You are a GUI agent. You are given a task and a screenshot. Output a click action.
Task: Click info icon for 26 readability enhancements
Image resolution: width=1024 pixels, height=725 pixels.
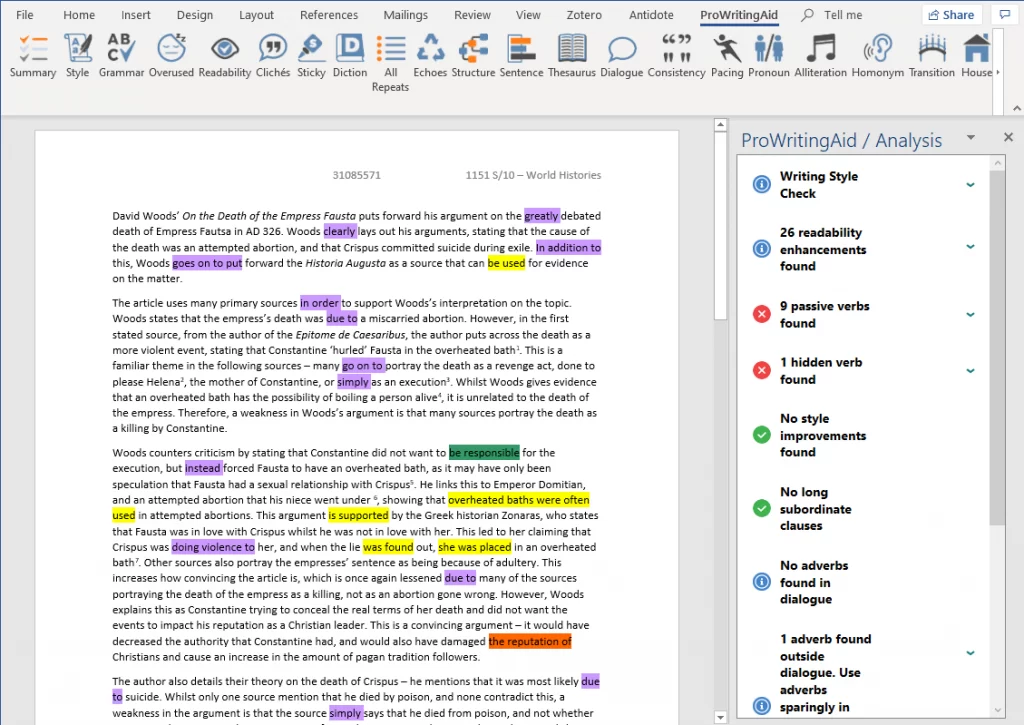pos(761,248)
